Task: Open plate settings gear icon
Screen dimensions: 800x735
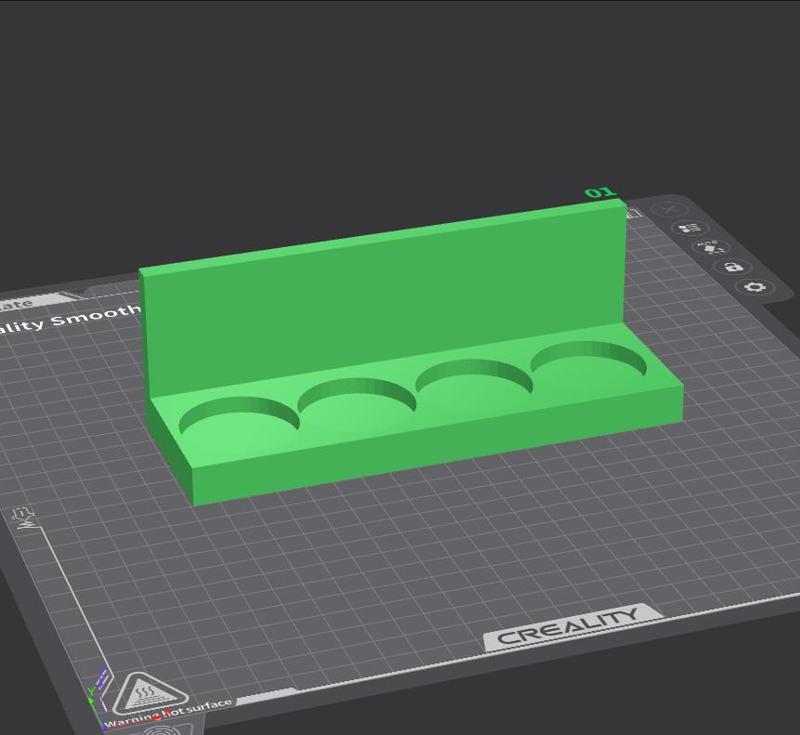Action: (x=755, y=287)
